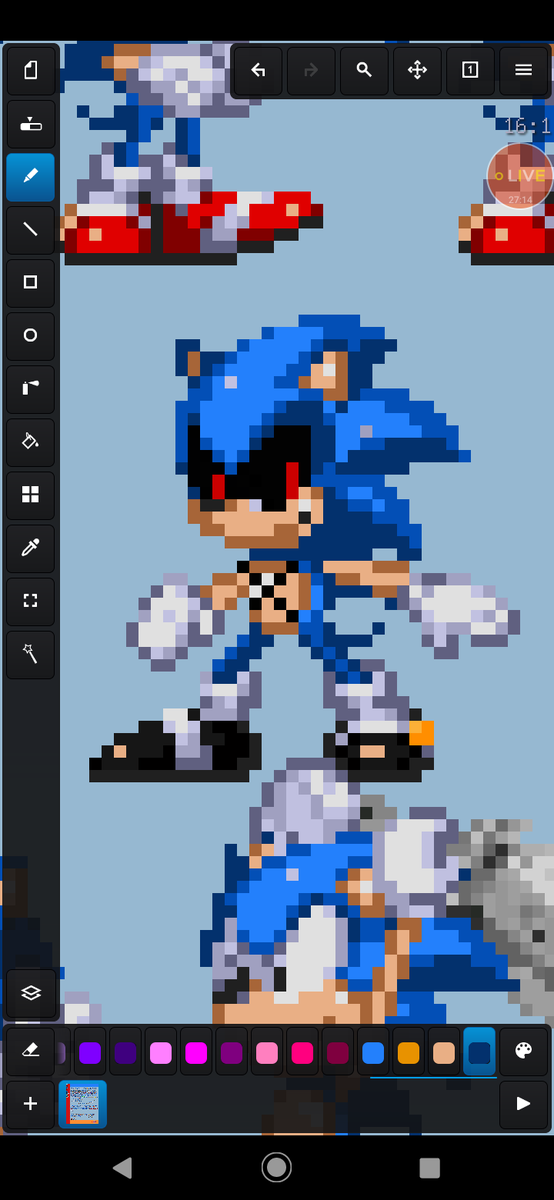Tap the frame number 1 icon
The image size is (554, 1200).
click(470, 70)
